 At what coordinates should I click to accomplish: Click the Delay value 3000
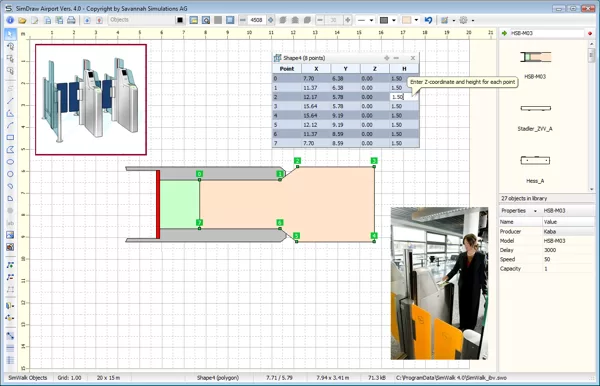coord(550,250)
